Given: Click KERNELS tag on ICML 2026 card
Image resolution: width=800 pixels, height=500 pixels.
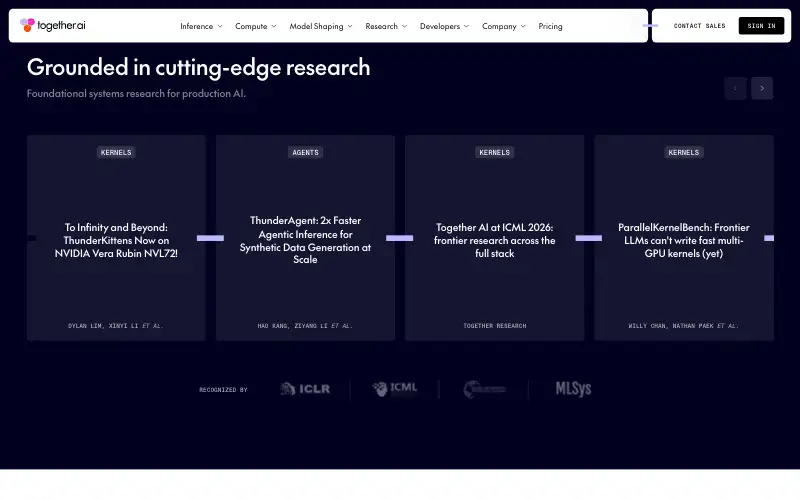Looking at the screenshot, I should (x=494, y=153).
